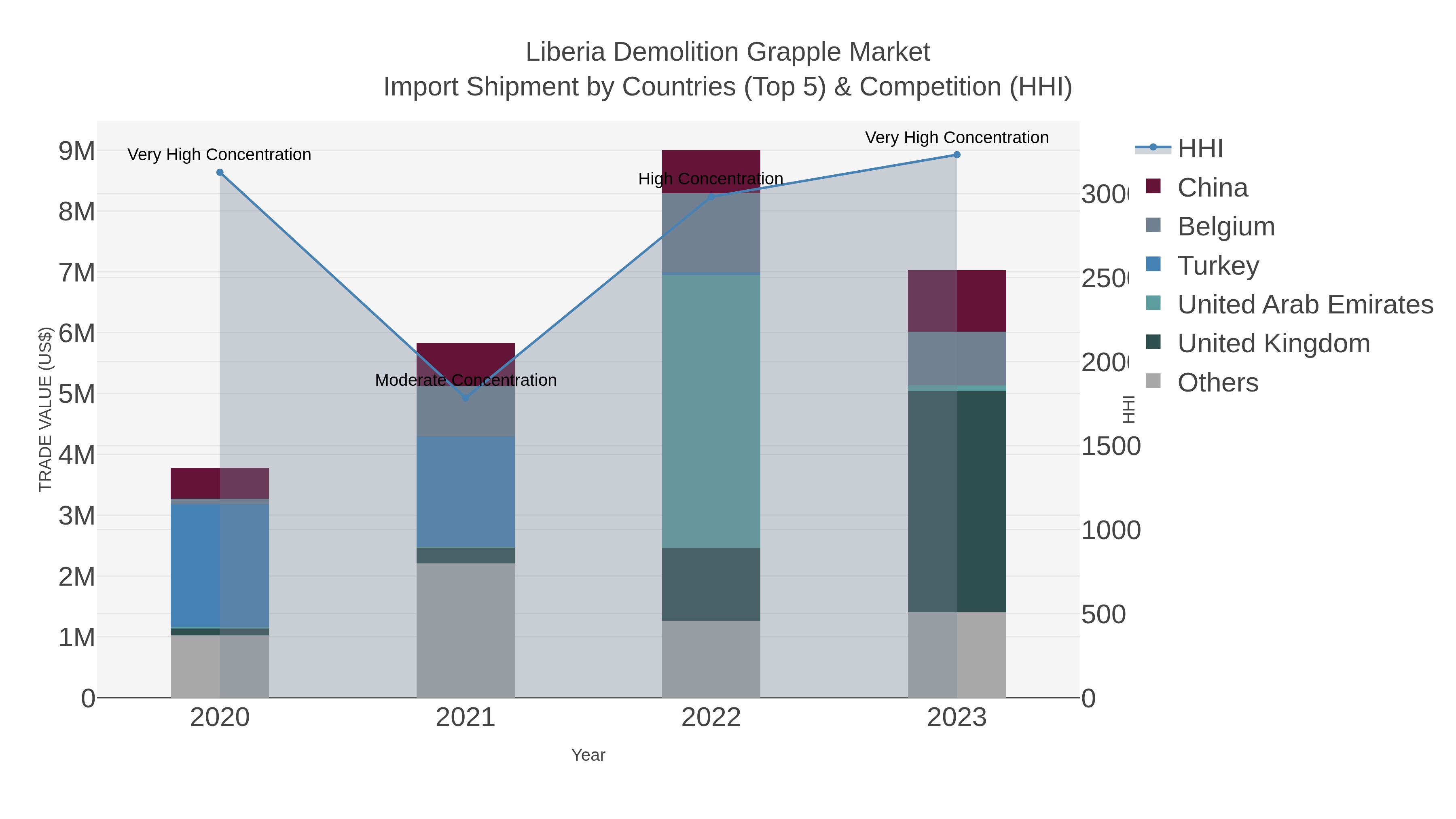Toggle the Turkey legend entry
Viewport: 1456px width, 819px height.
(x=1202, y=266)
